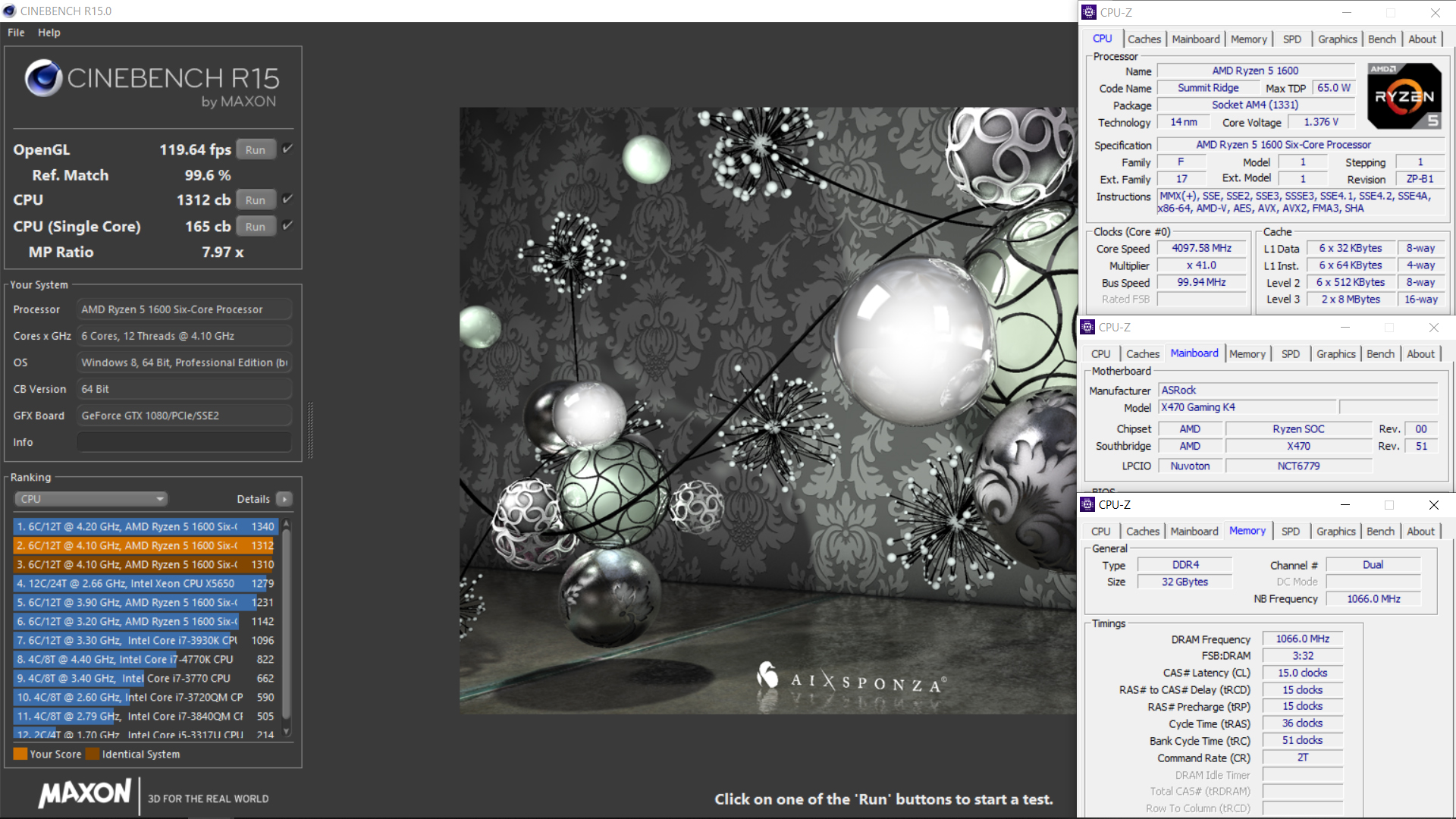Click the bottom CPU-Z title bar icon
The image size is (1456, 819).
[1087, 504]
